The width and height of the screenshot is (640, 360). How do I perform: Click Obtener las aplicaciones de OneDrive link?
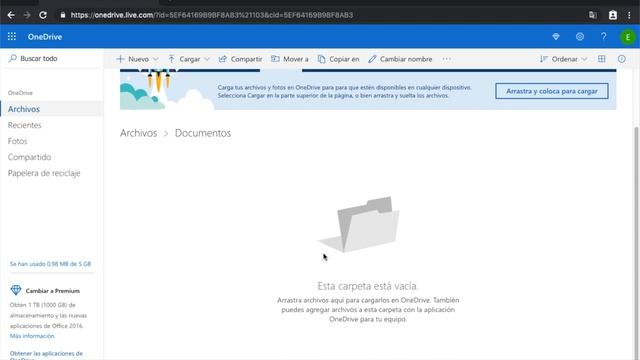click(x=46, y=356)
